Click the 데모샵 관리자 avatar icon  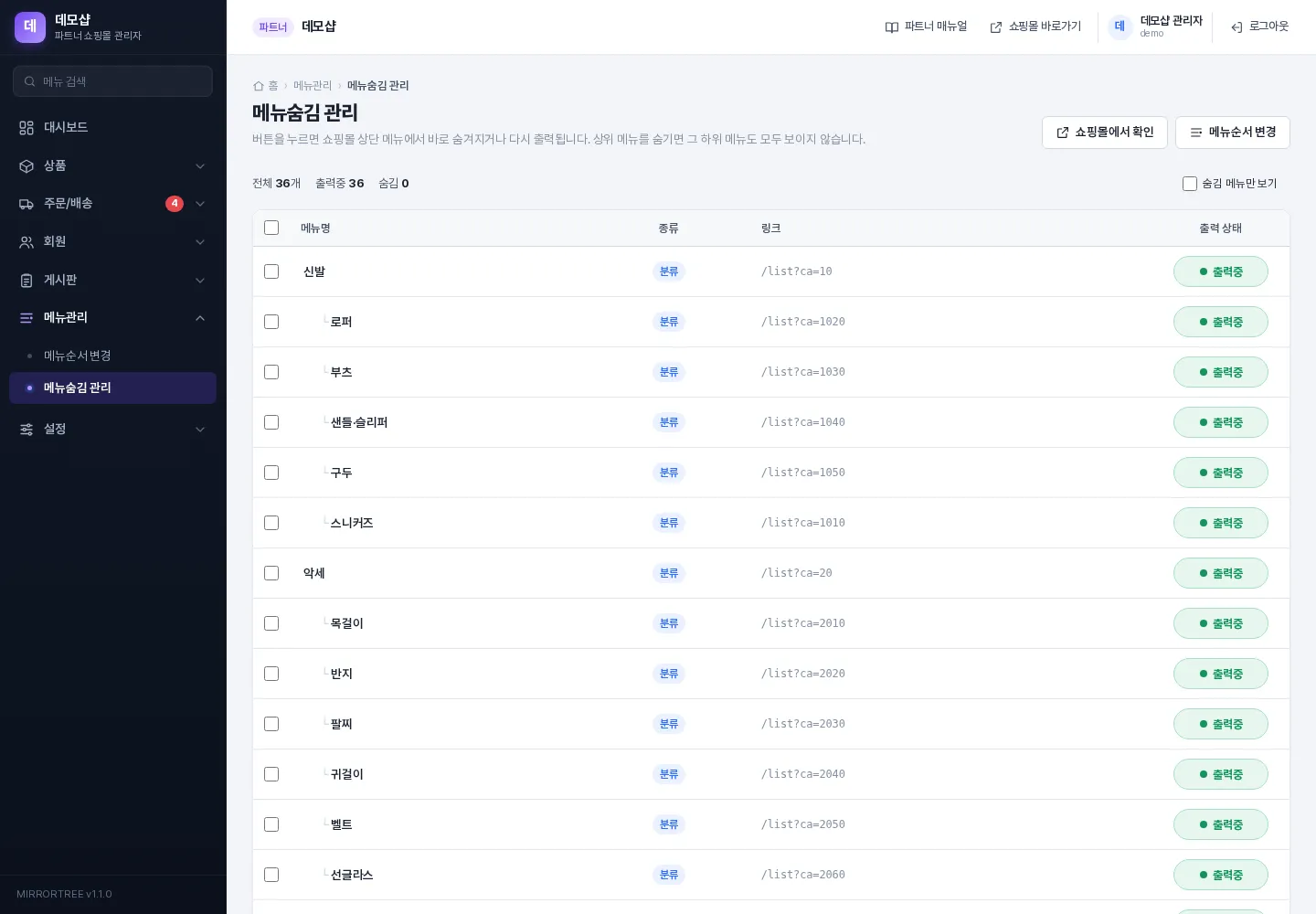[x=1120, y=27]
